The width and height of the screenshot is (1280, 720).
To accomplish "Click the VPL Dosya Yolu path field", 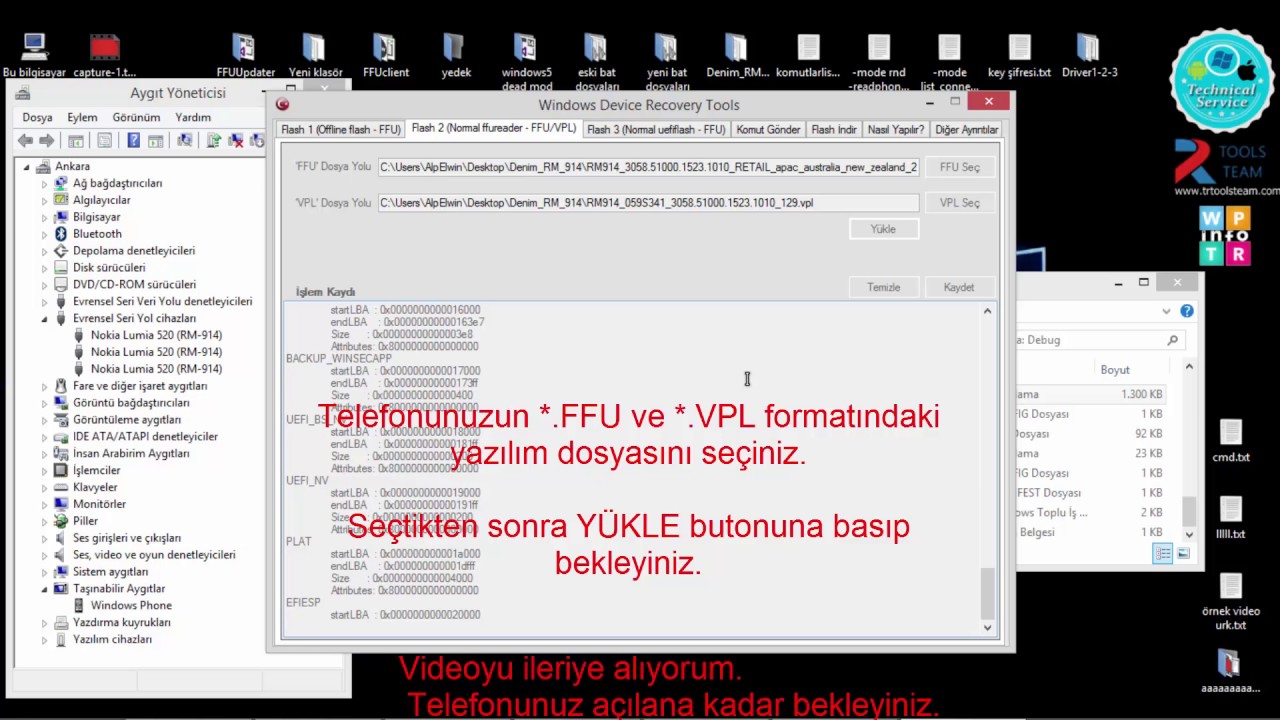I will pyautogui.click(x=648, y=202).
